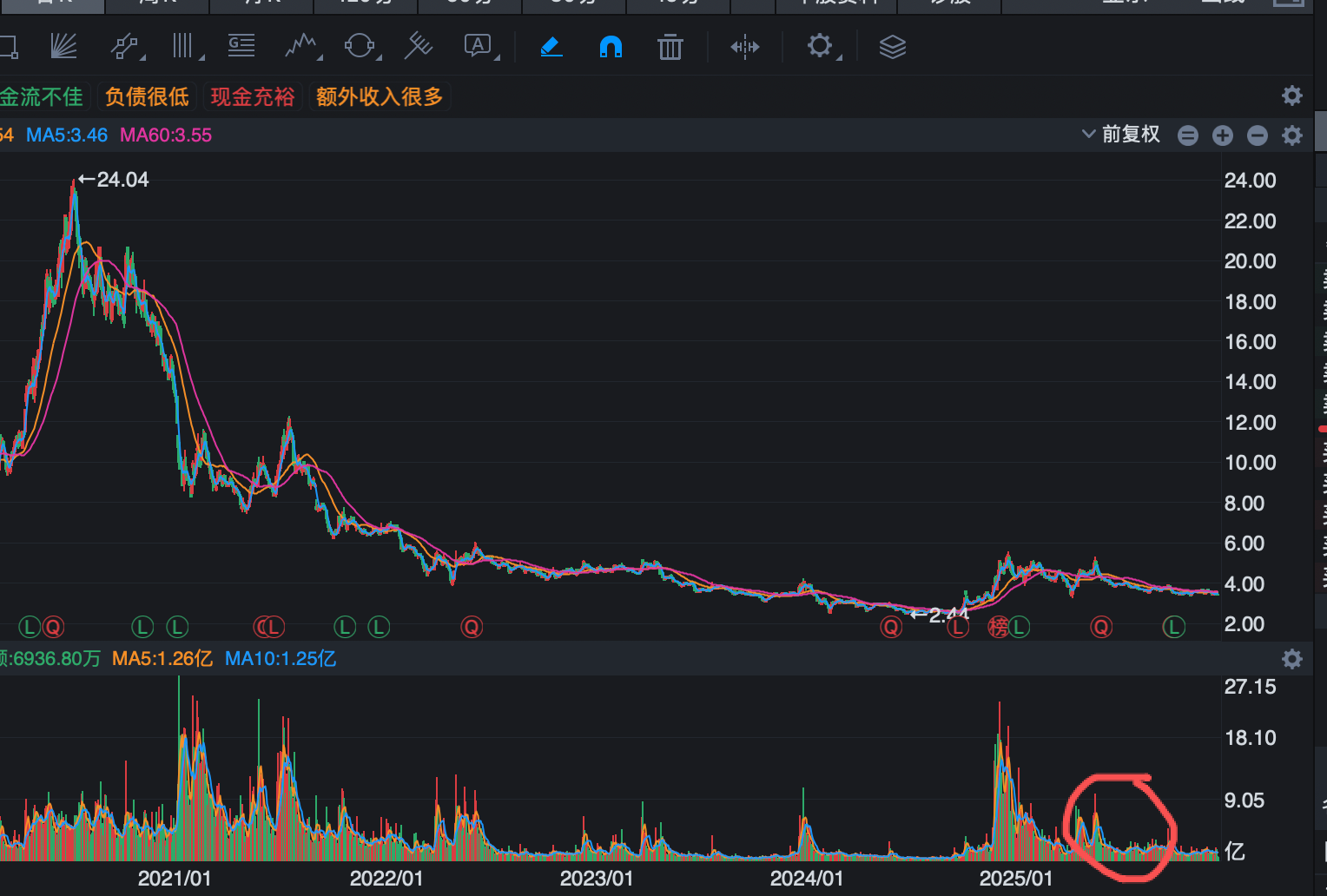
Task: Click the 12.00 price axis label
Action: (x=1250, y=423)
